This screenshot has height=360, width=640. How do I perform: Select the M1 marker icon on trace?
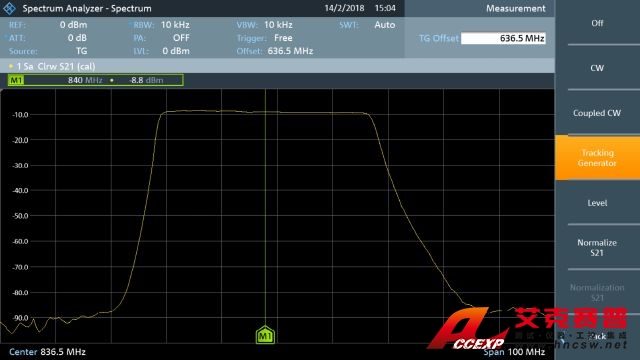click(x=265, y=335)
